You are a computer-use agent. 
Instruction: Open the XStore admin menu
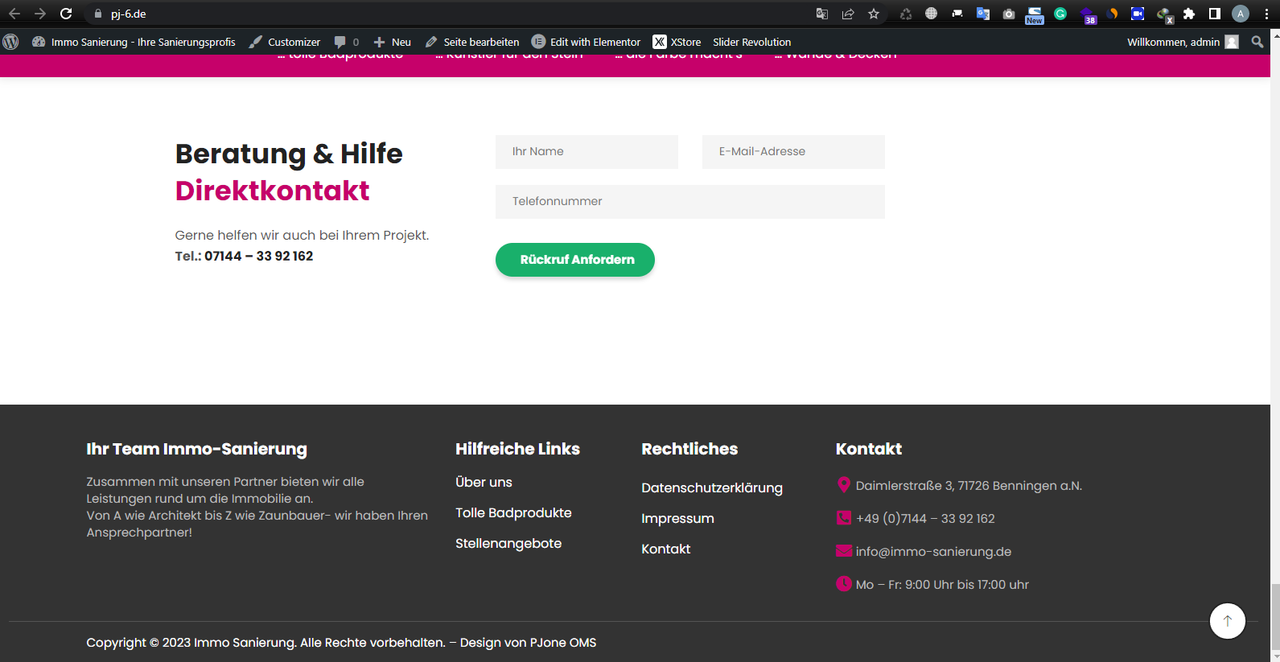tap(677, 42)
